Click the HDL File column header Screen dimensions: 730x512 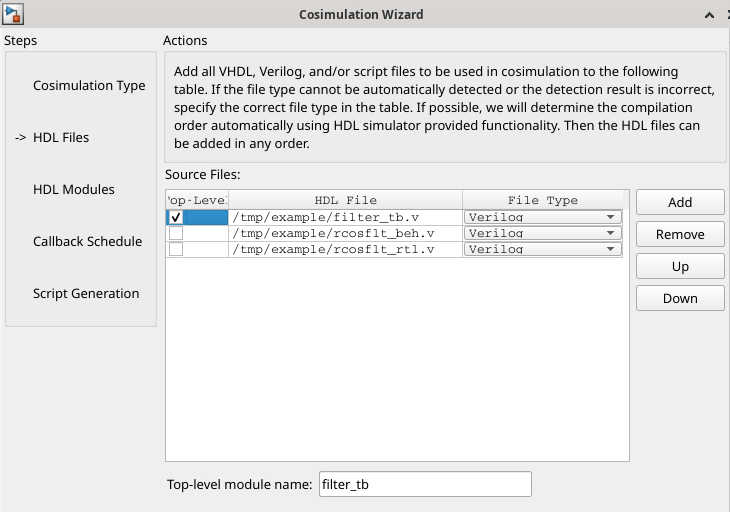pyautogui.click(x=345, y=200)
